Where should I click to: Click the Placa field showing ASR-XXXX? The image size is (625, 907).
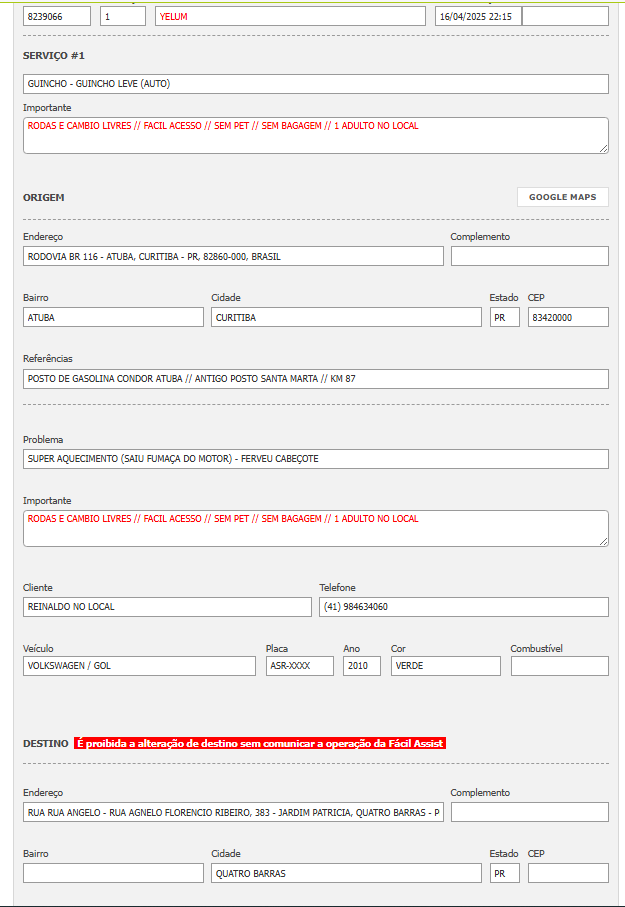[x=299, y=666]
